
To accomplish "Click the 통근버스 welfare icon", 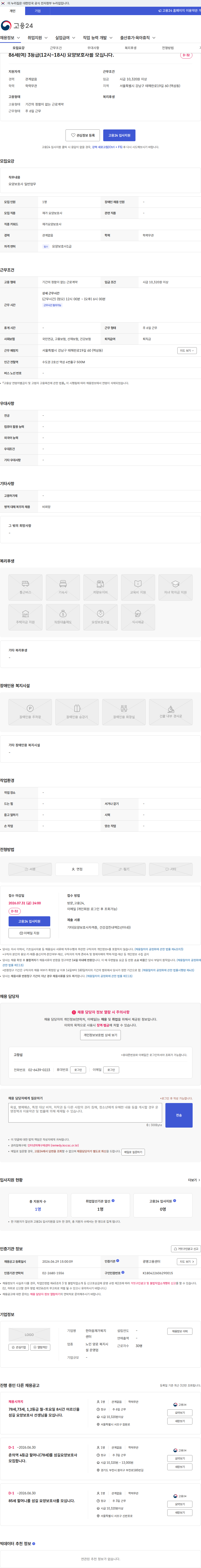I will point(26,587).
